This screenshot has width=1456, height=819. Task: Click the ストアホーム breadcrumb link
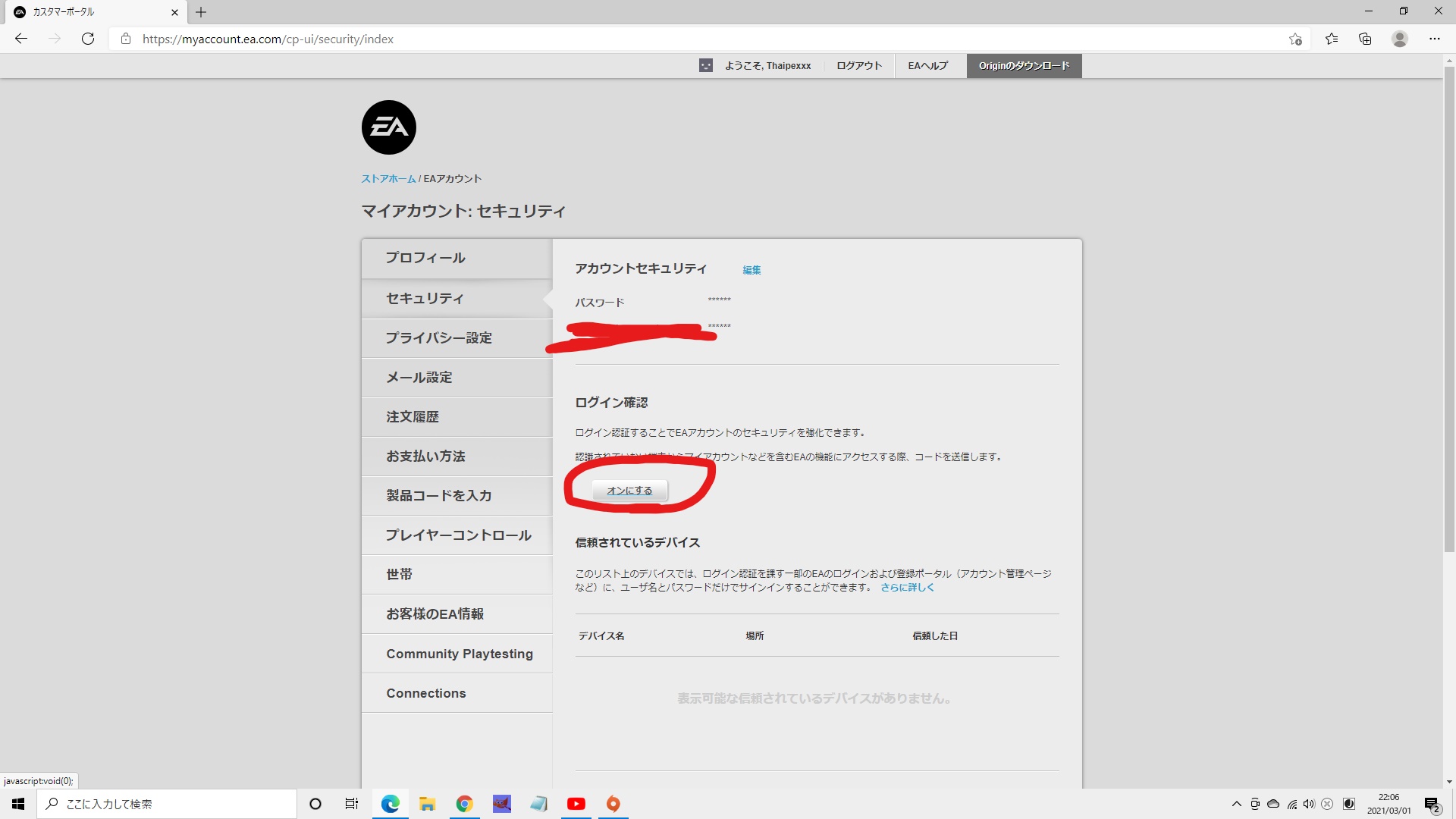388,179
